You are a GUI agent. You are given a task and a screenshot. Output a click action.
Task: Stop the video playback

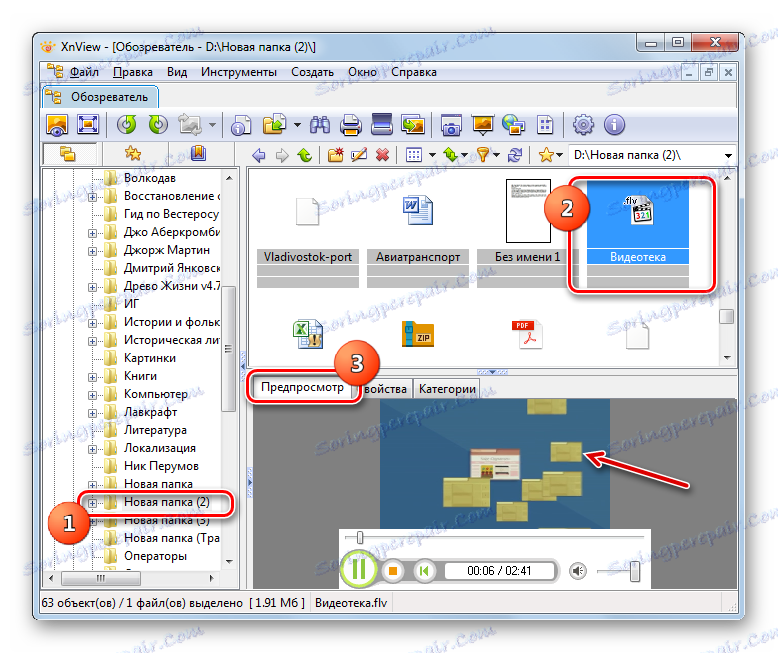pyautogui.click(x=393, y=571)
